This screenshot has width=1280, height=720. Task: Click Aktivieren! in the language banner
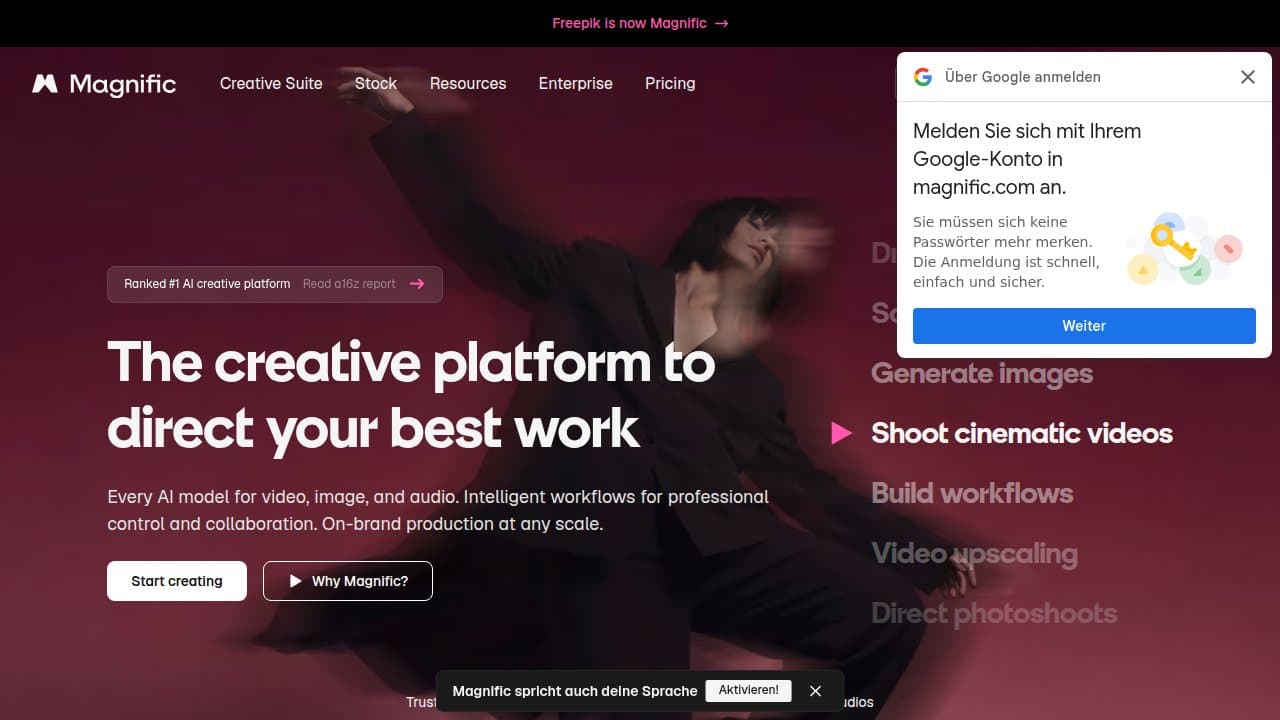tap(748, 691)
